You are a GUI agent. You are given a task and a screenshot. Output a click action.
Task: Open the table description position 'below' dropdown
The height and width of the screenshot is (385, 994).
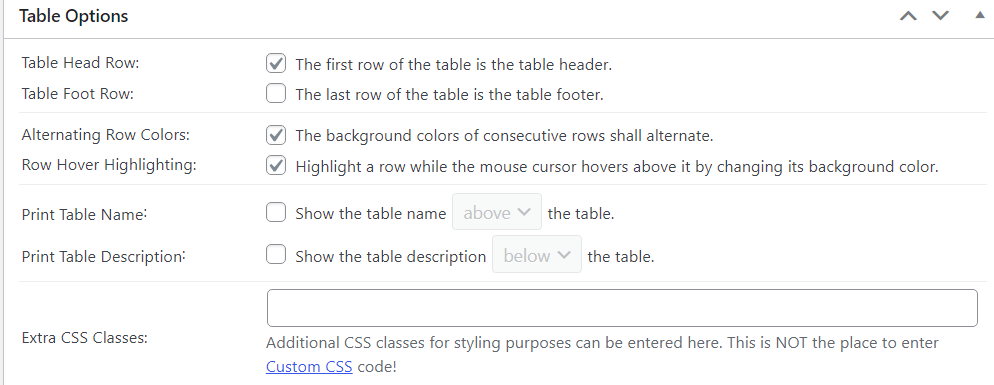[537, 254]
